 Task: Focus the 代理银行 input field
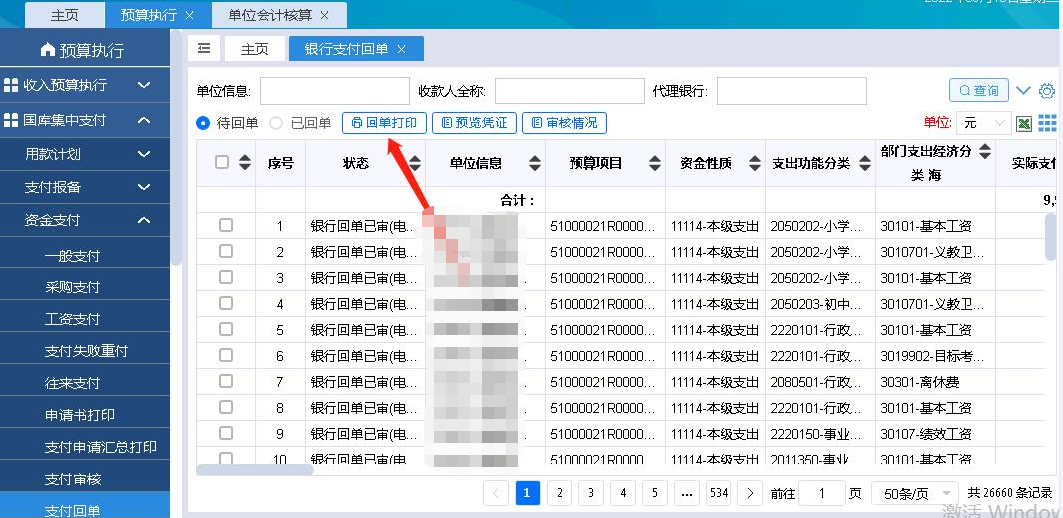tap(792, 91)
